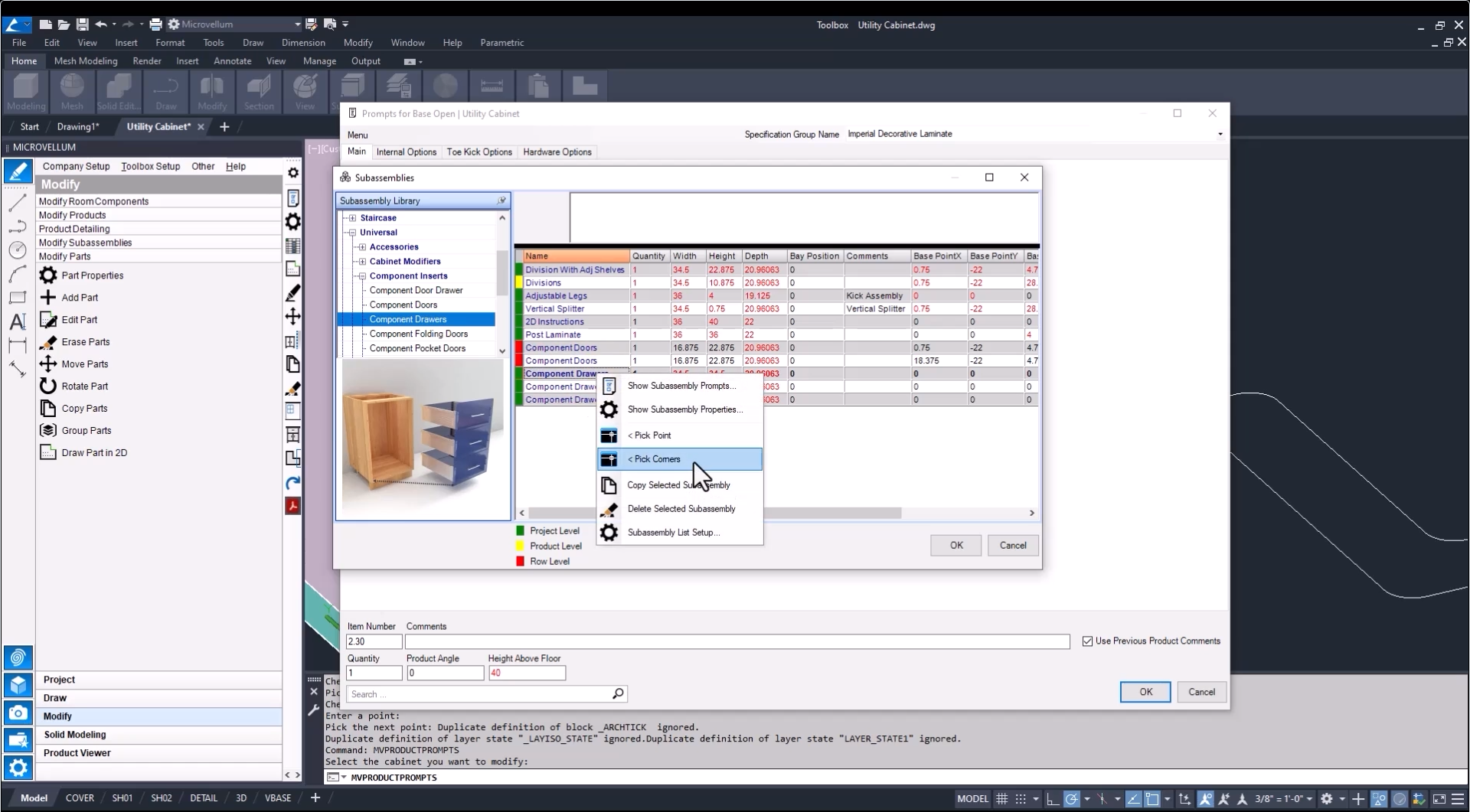
Task: Toggle clean screen icon in status bar
Action: point(1439,799)
